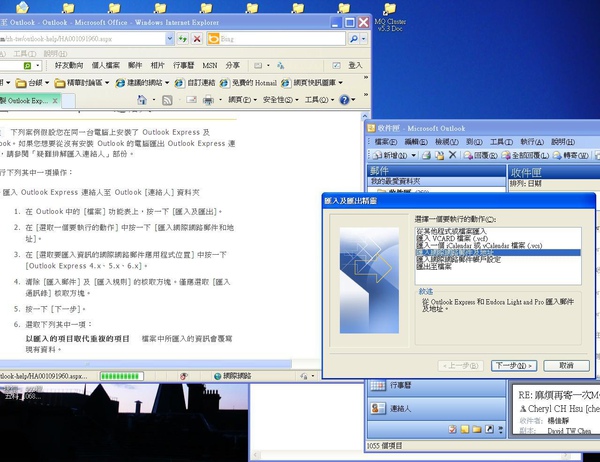Image resolution: width=600 pixels, height=462 pixels.
Task: Click the blue Help question mark icon in IE
Action: click(344, 100)
